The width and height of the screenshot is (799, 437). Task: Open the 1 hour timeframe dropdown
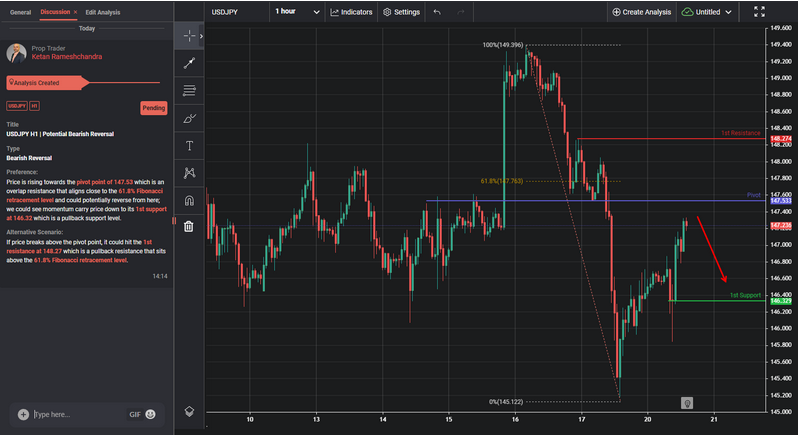(x=297, y=12)
